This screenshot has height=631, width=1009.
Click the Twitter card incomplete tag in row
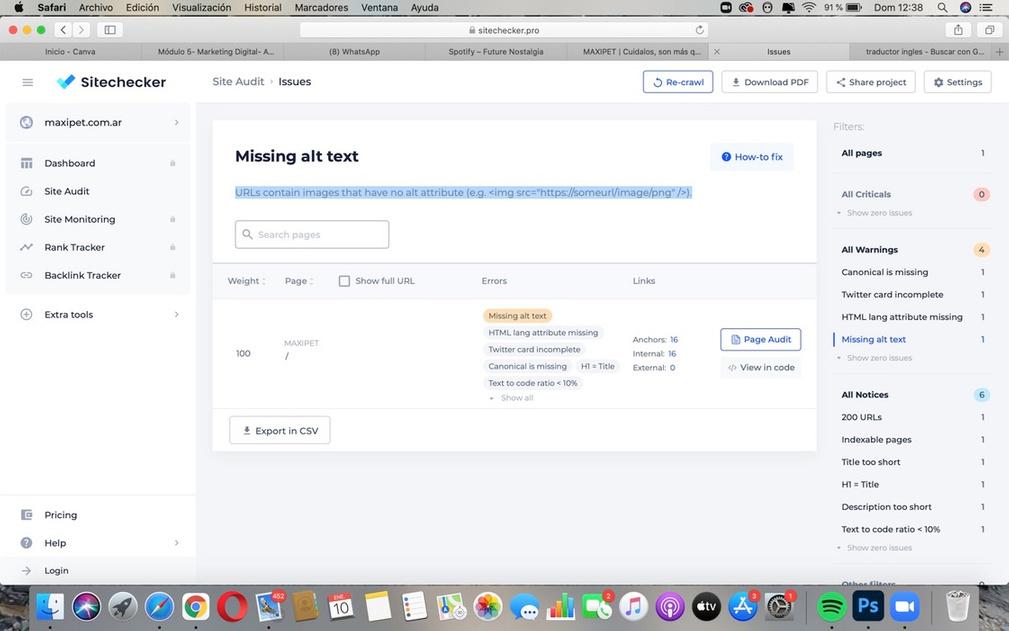pos(534,349)
